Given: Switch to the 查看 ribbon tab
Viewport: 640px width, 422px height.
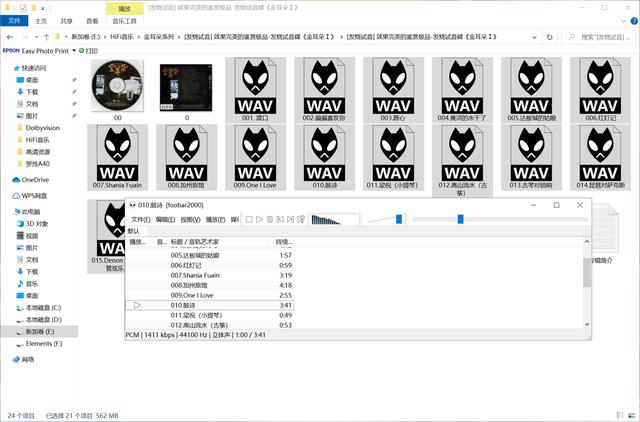Looking at the screenshot, I should (92, 20).
